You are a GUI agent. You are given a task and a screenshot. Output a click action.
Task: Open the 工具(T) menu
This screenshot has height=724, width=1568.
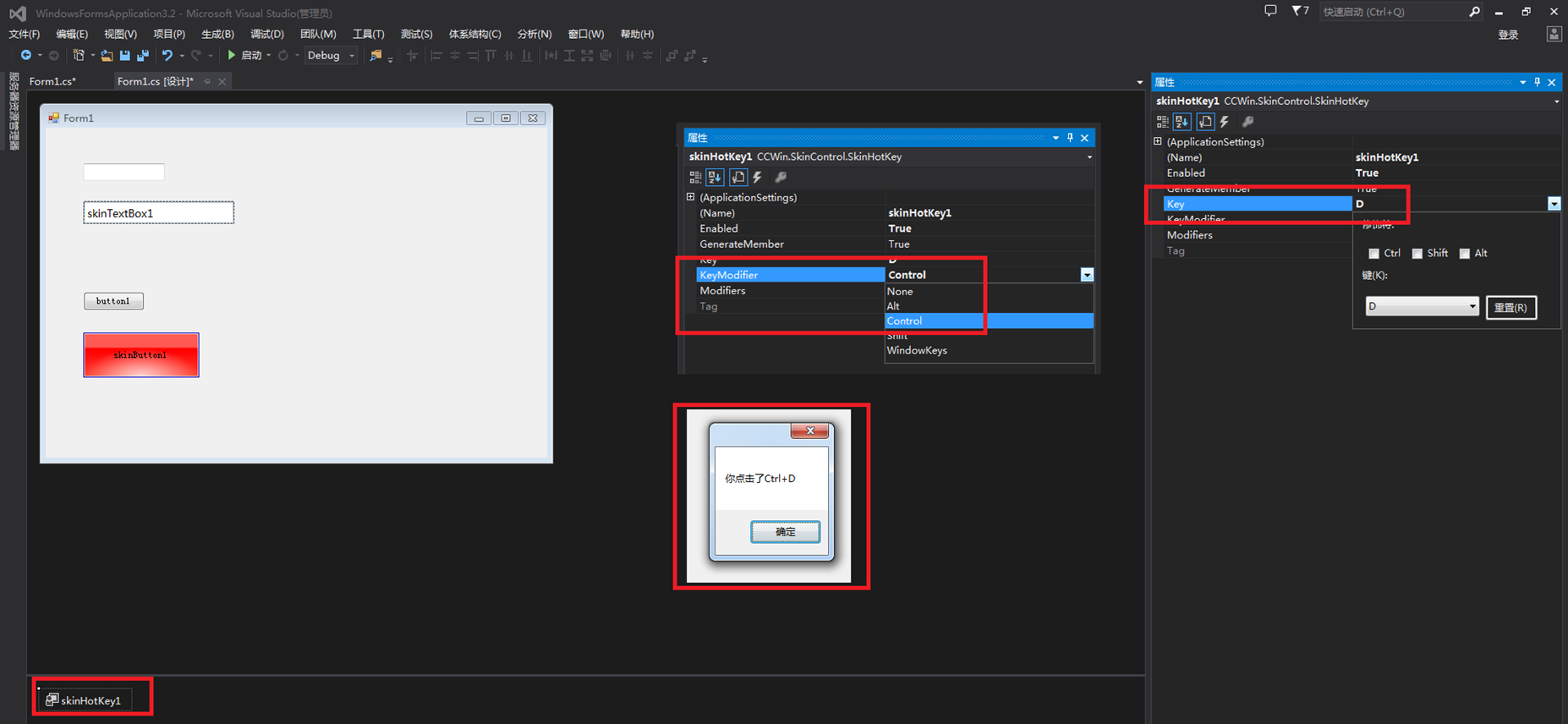368,34
